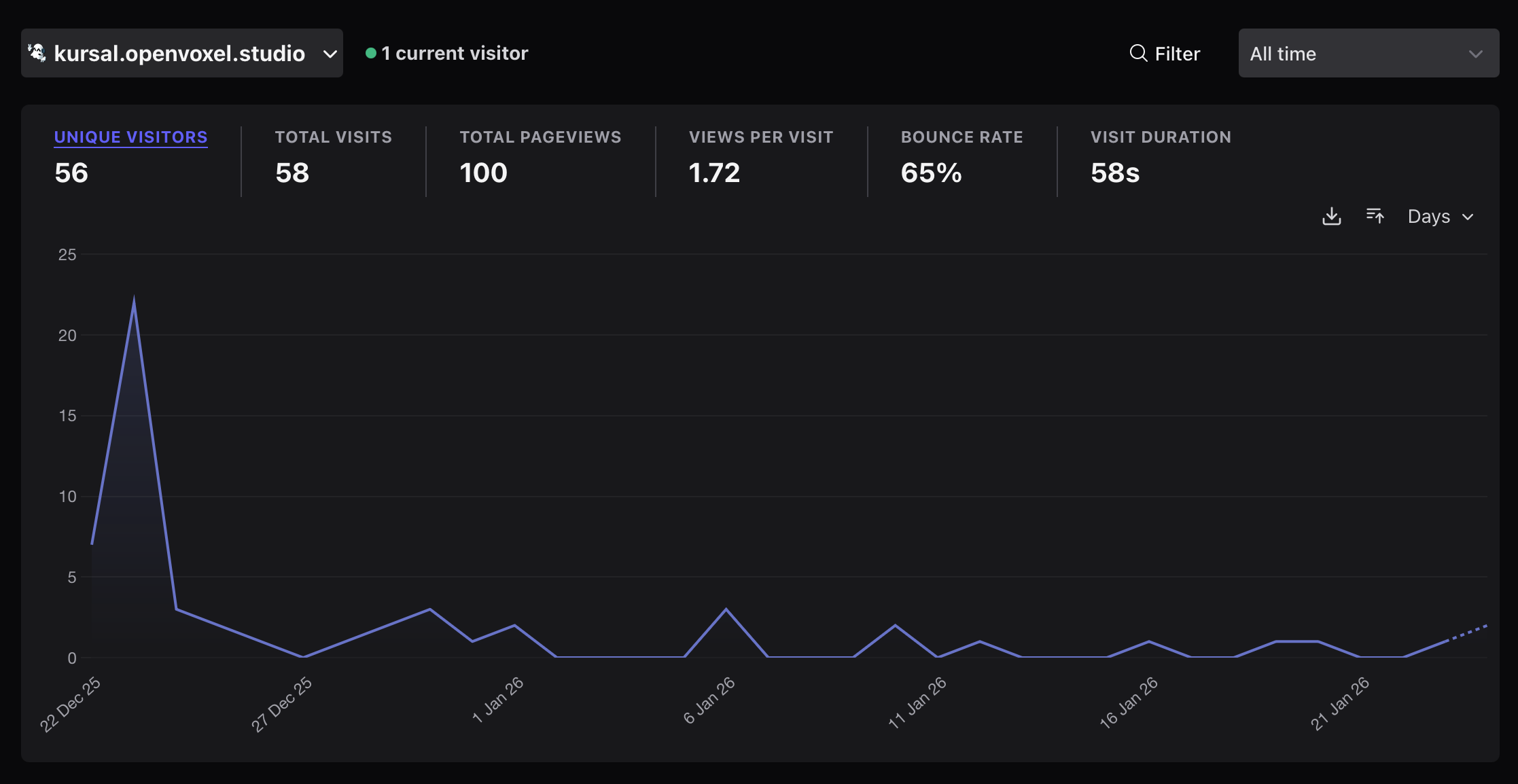Click the 1 current visitor link
1518x784 pixels.
pos(454,53)
